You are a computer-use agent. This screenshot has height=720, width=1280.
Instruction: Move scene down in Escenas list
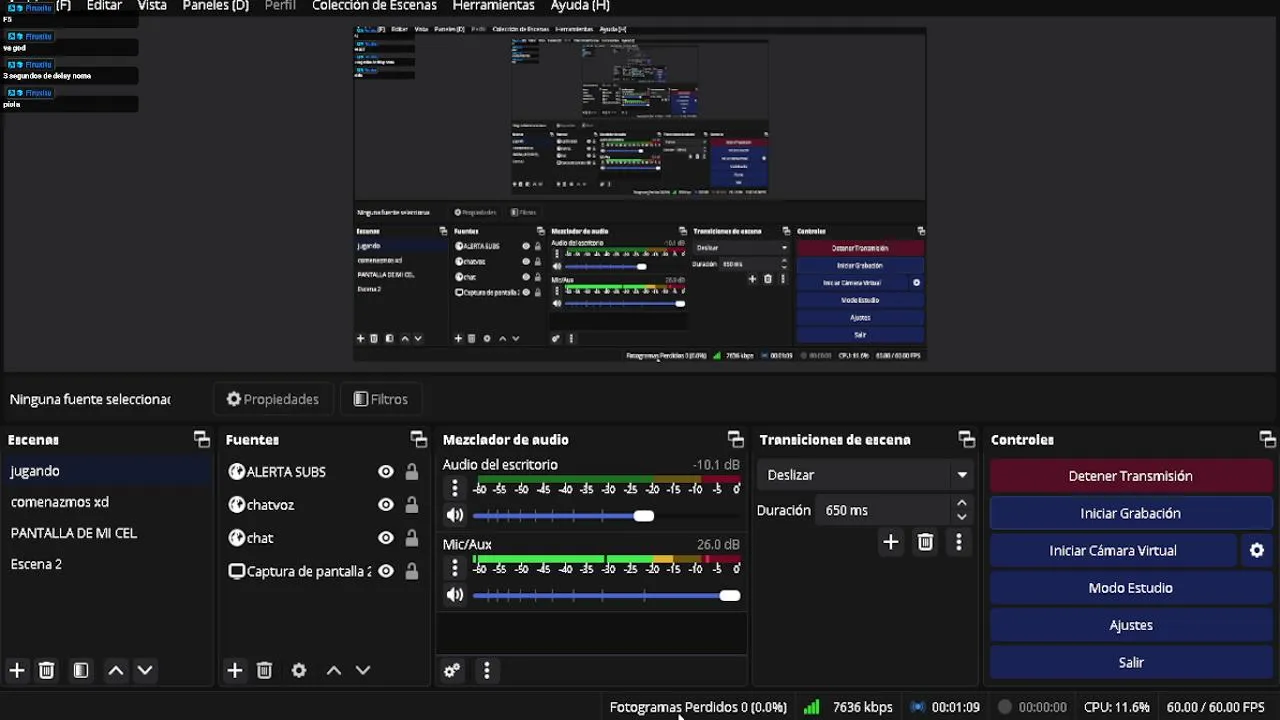coord(145,670)
